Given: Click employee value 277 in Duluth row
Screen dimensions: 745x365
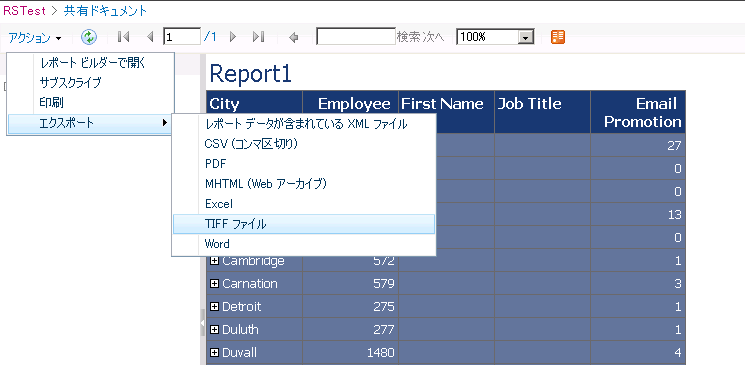Looking at the screenshot, I should click(x=384, y=329).
